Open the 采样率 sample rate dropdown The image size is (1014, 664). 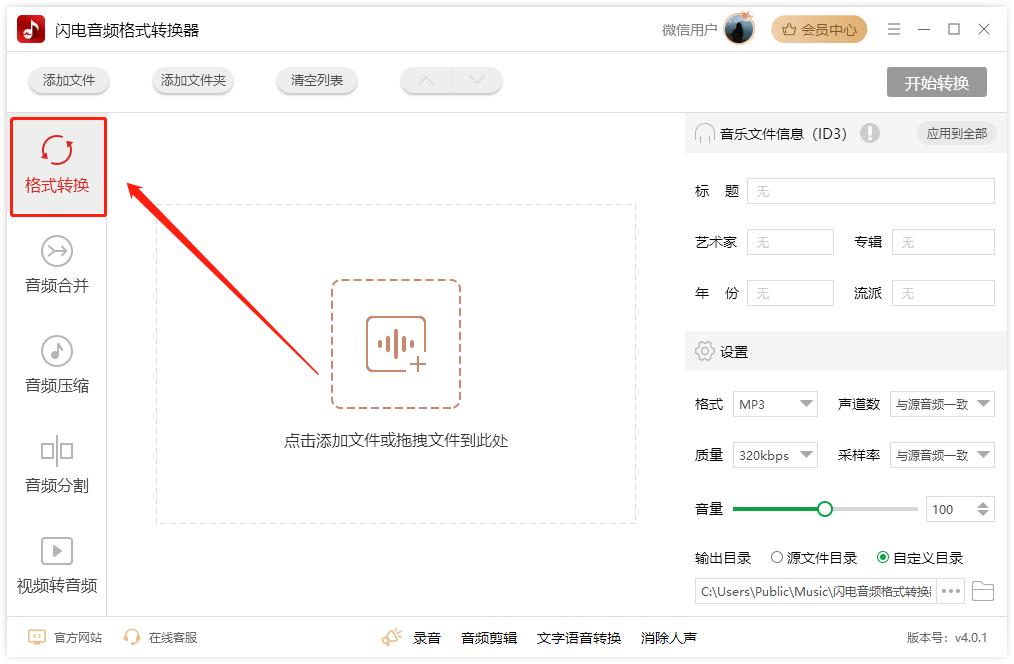point(942,455)
